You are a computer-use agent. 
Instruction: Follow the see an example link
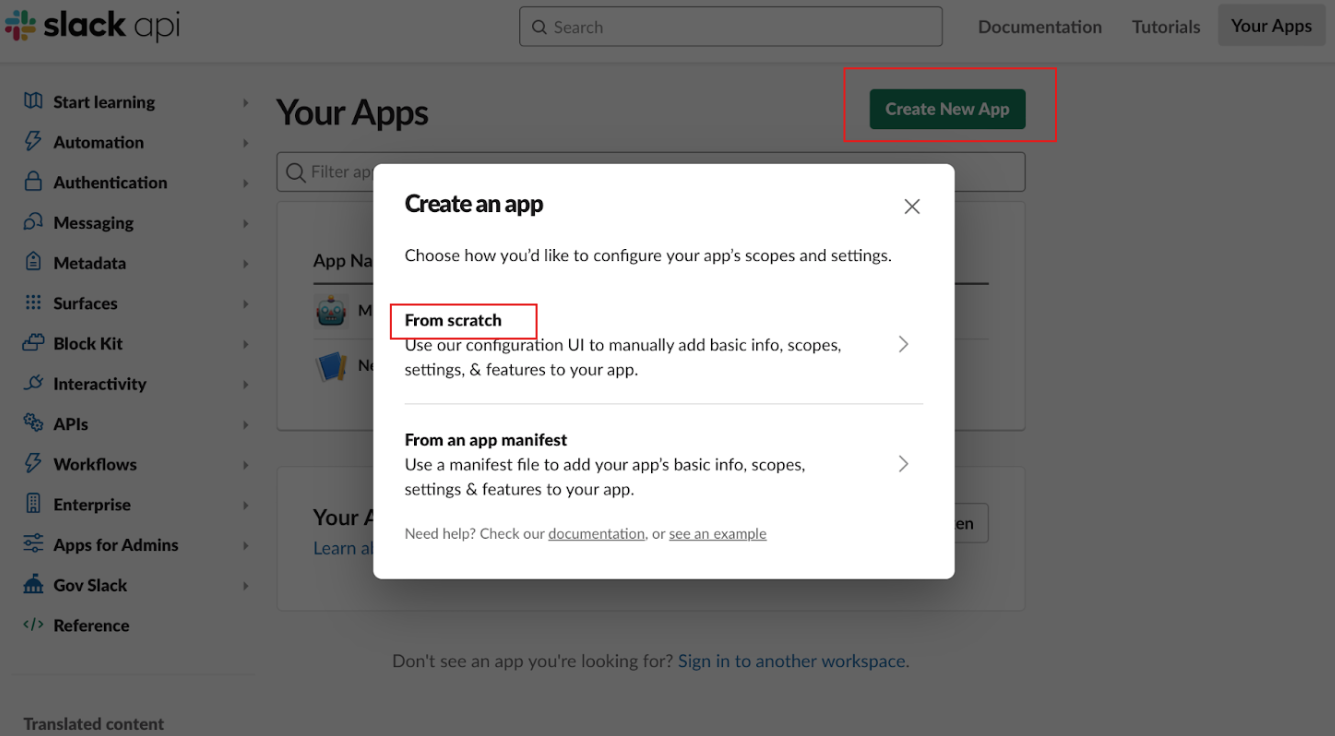point(717,534)
